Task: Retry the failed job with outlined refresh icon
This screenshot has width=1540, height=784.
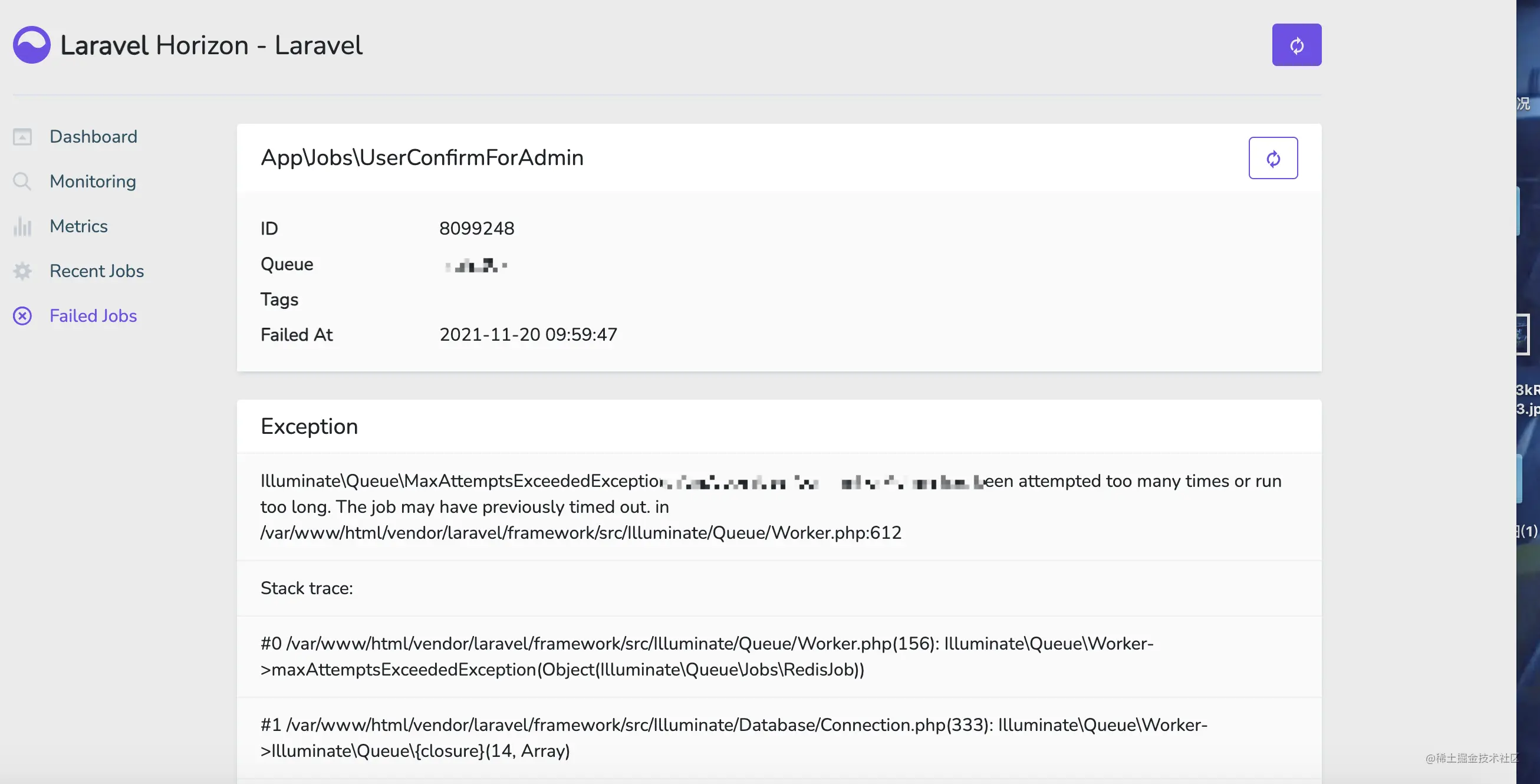Action: [x=1273, y=159]
